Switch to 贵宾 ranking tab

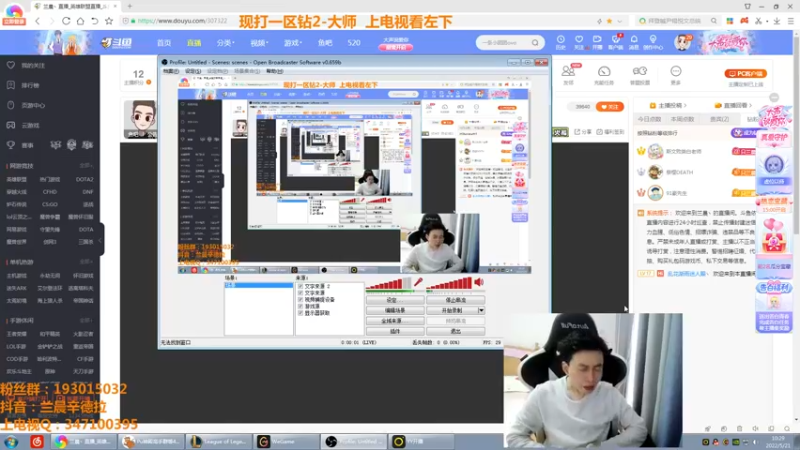[719, 119]
